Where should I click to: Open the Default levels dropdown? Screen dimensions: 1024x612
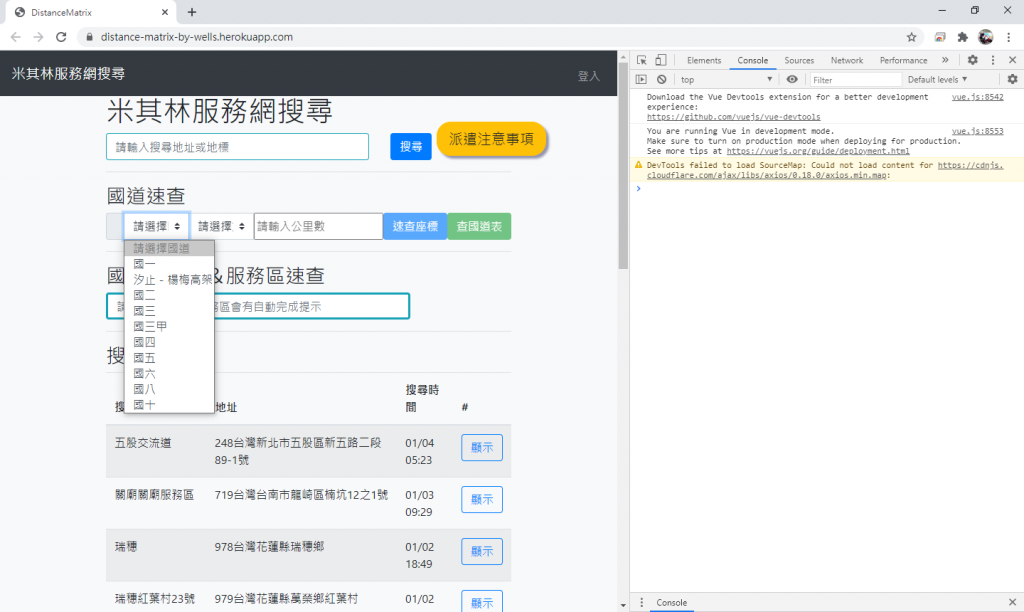[x=937, y=80]
